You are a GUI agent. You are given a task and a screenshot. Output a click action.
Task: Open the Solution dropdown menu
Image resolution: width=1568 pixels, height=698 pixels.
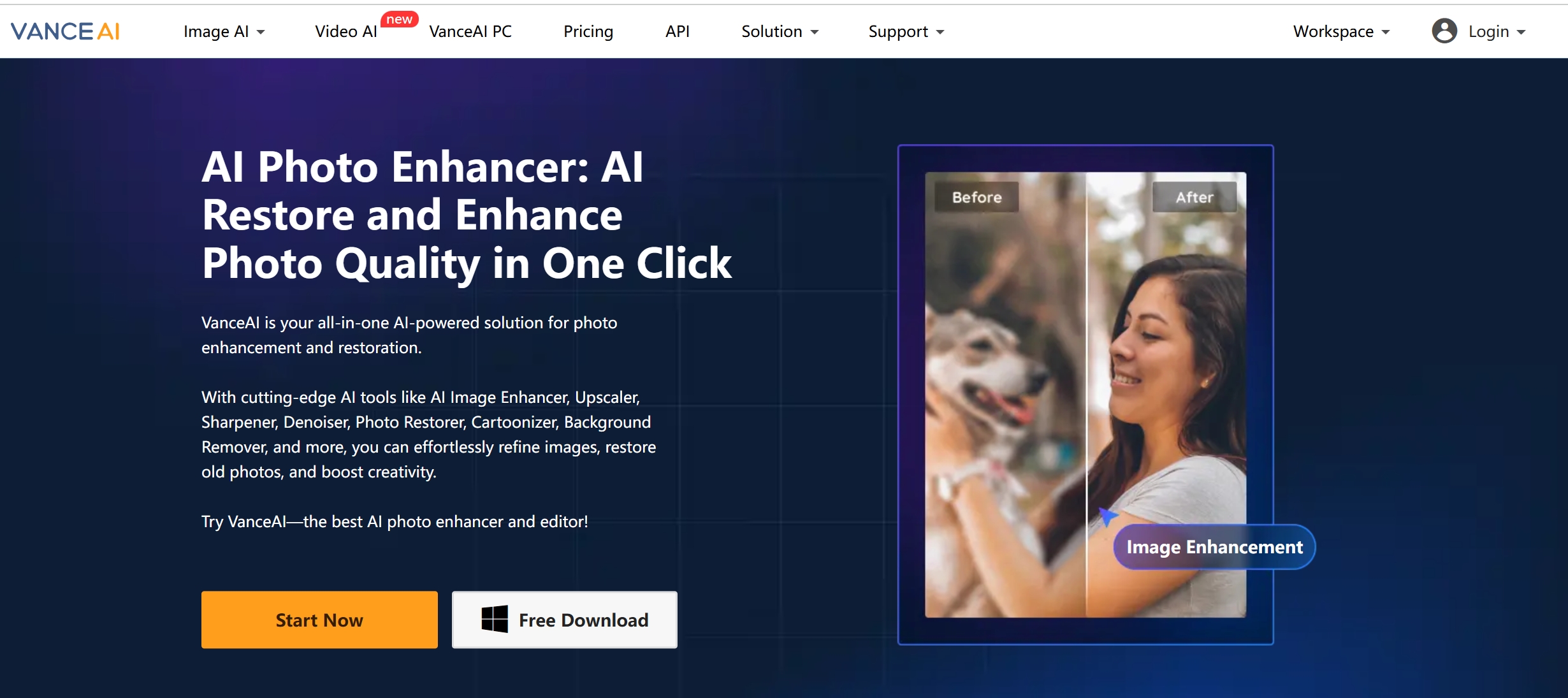coord(780,31)
